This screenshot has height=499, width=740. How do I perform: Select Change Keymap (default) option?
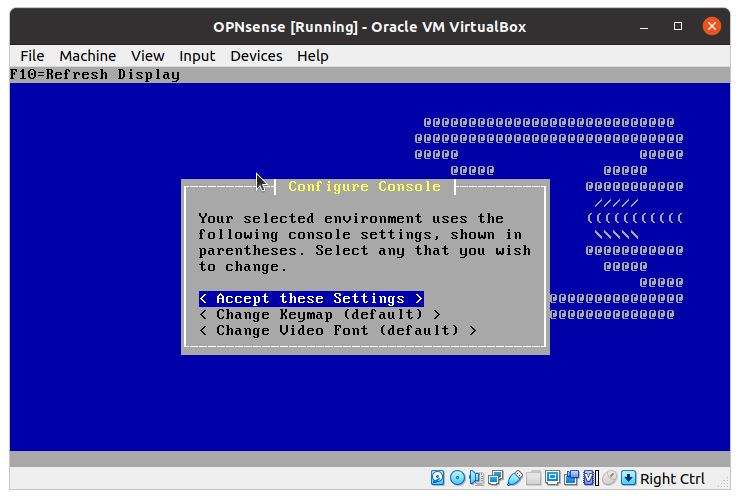(320, 314)
